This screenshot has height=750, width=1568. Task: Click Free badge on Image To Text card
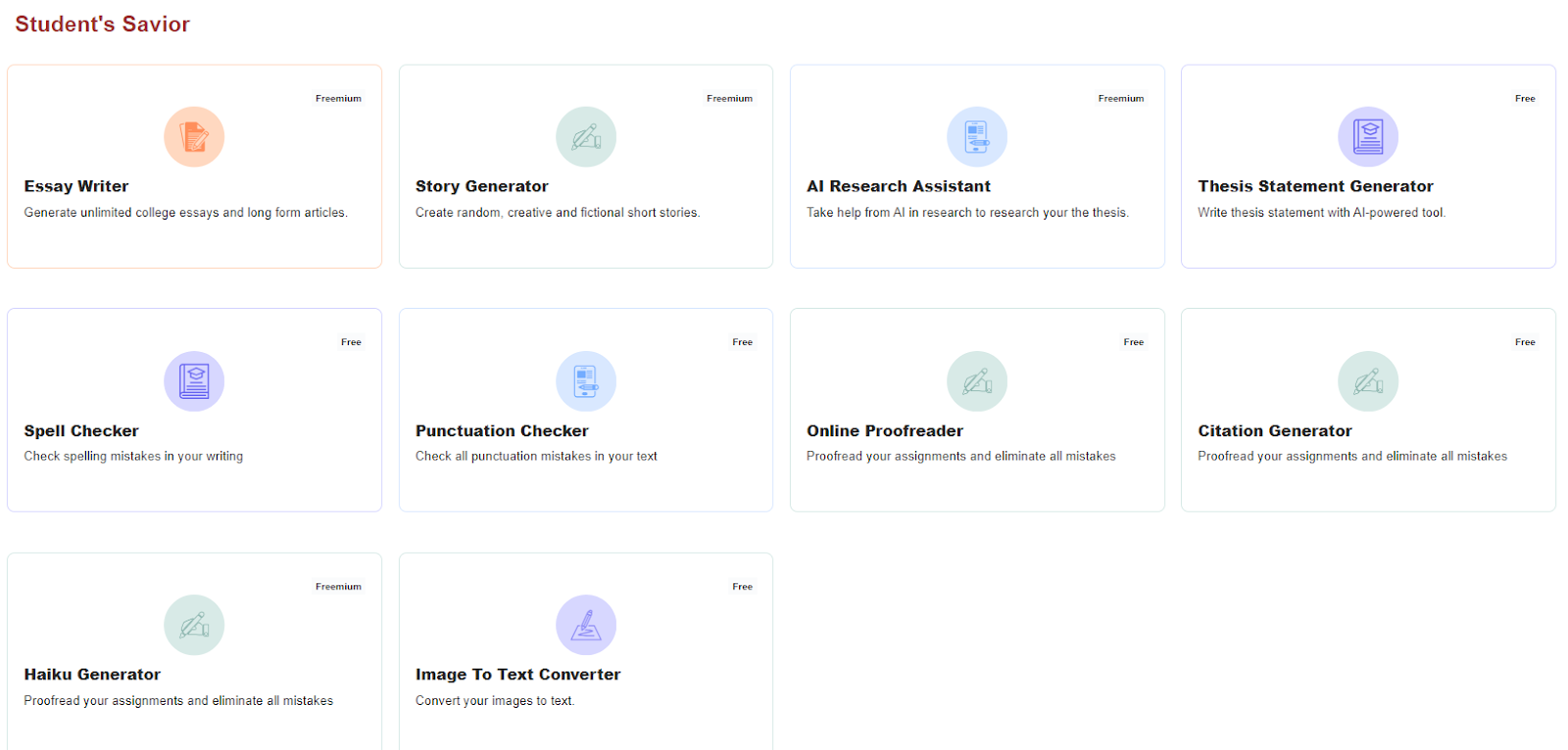tap(743, 586)
